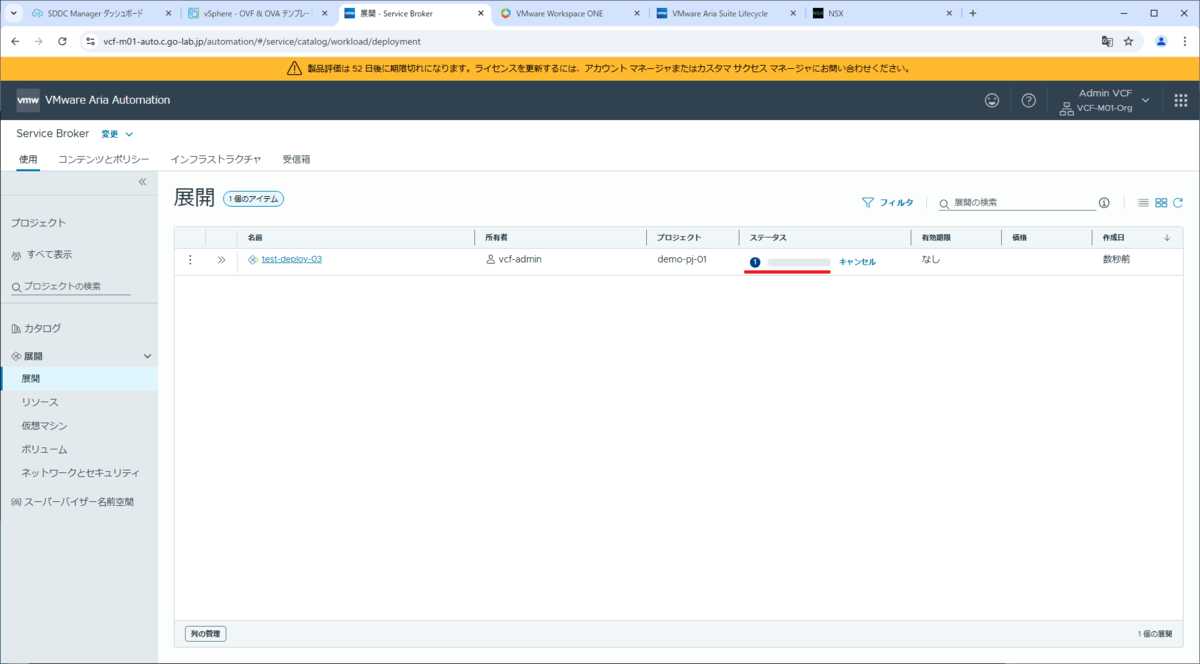Click the 1個のアイテム count badge
Image resolution: width=1200 pixels, height=664 pixels.
pos(254,199)
